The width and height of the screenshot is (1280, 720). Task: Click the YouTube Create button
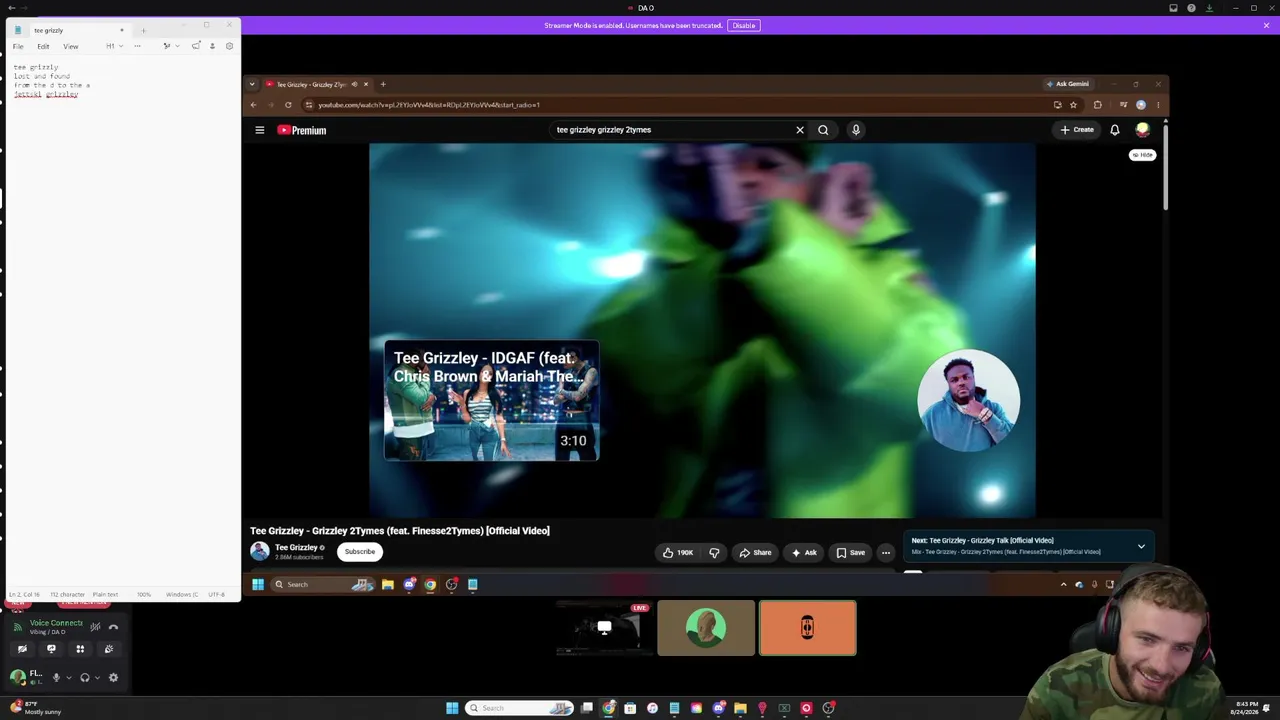[x=1078, y=130]
